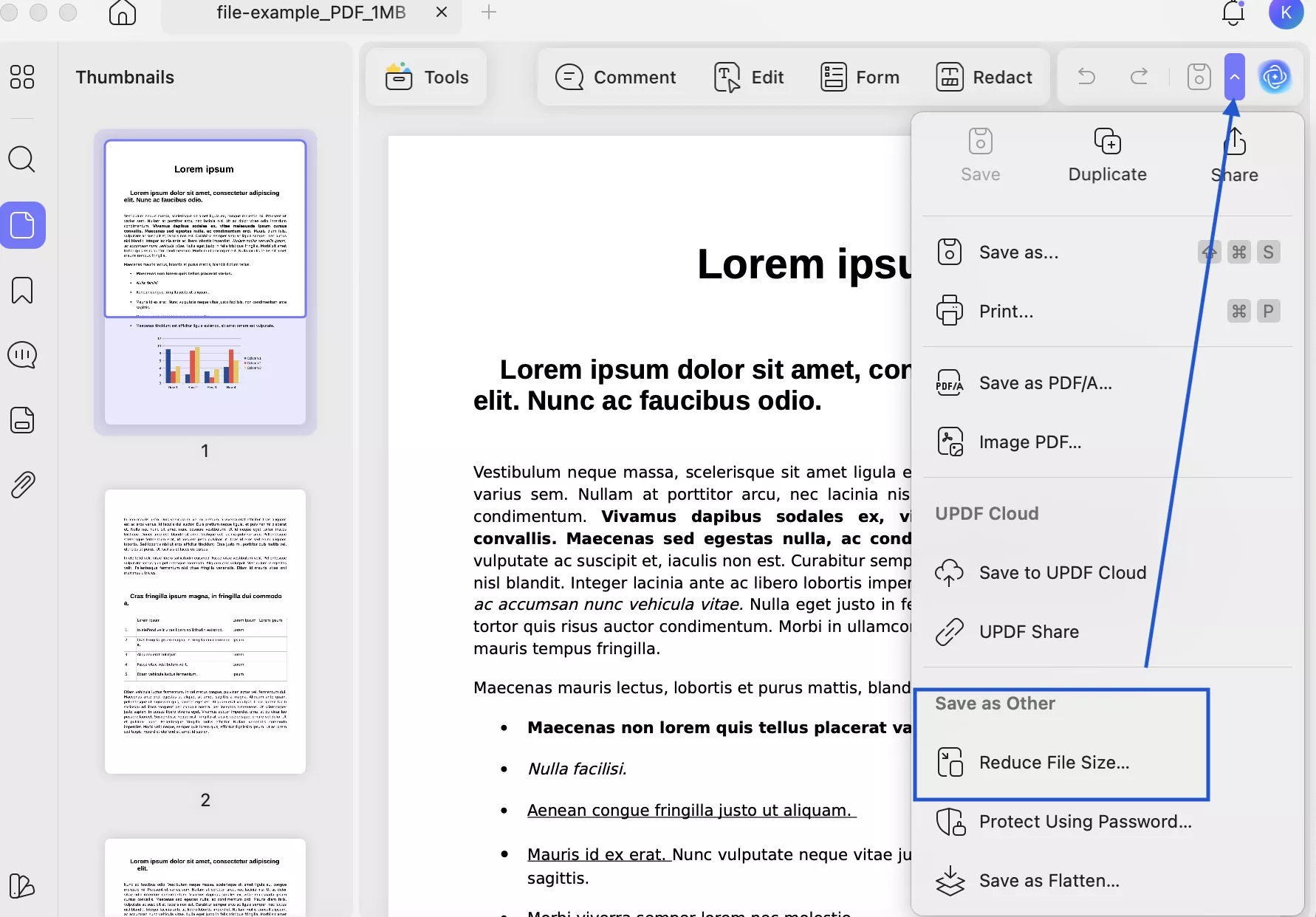Screen dimensions: 1316x917
Task: Open the Tools dropdown
Action: tap(427, 77)
